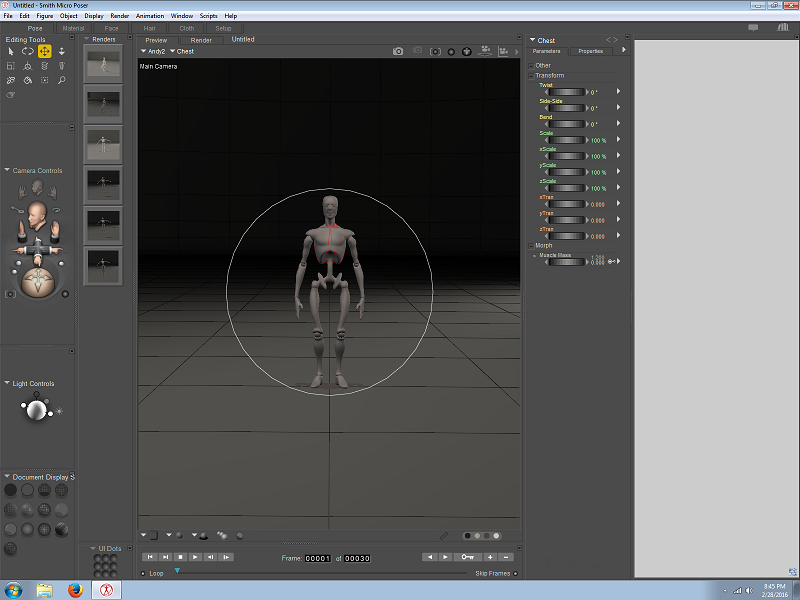This screenshot has width=800, height=600.
Task: Open the Chest actor dropdown in viewport
Action: (x=184, y=51)
